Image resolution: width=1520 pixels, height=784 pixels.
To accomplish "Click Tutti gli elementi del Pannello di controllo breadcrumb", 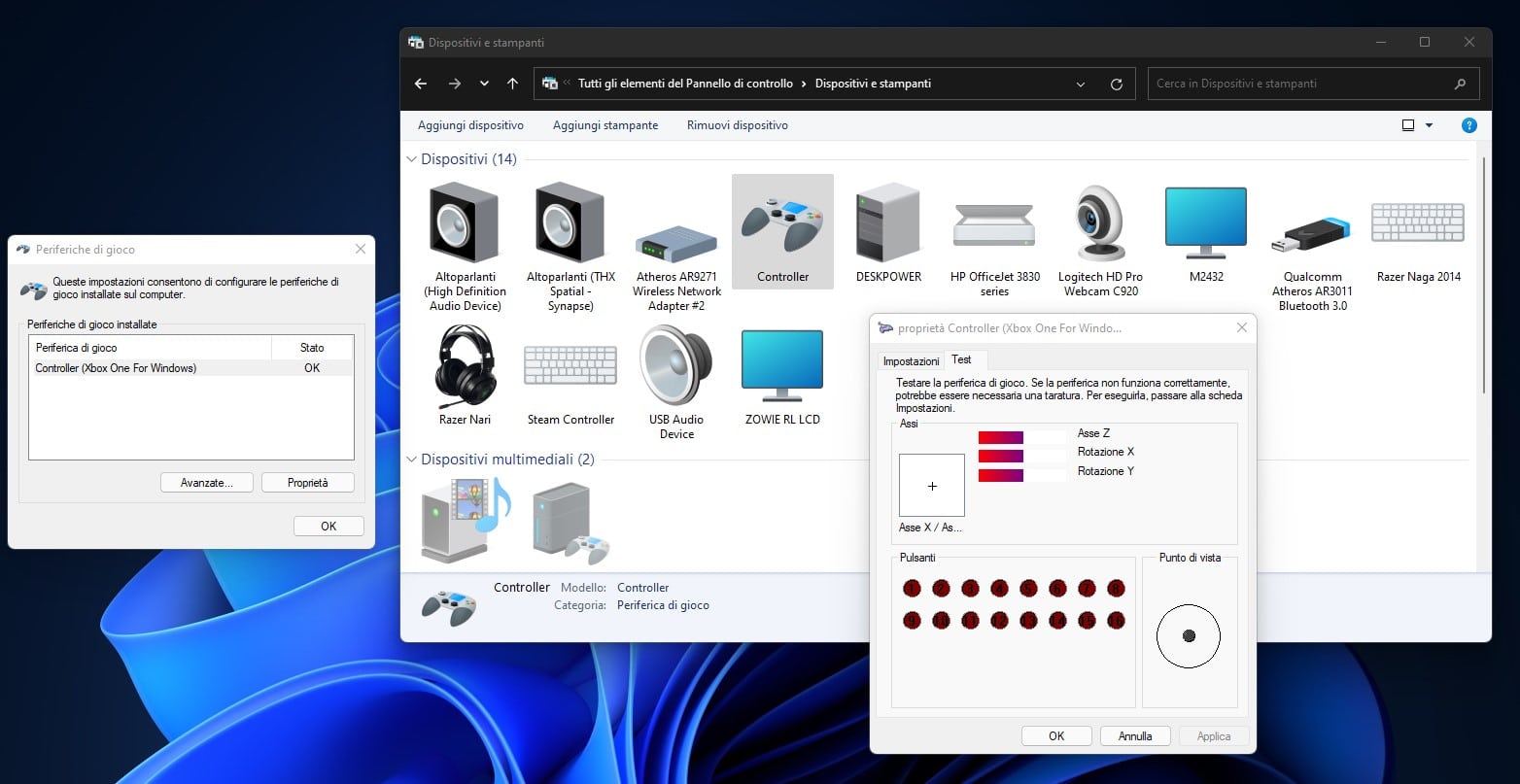I will [x=685, y=84].
